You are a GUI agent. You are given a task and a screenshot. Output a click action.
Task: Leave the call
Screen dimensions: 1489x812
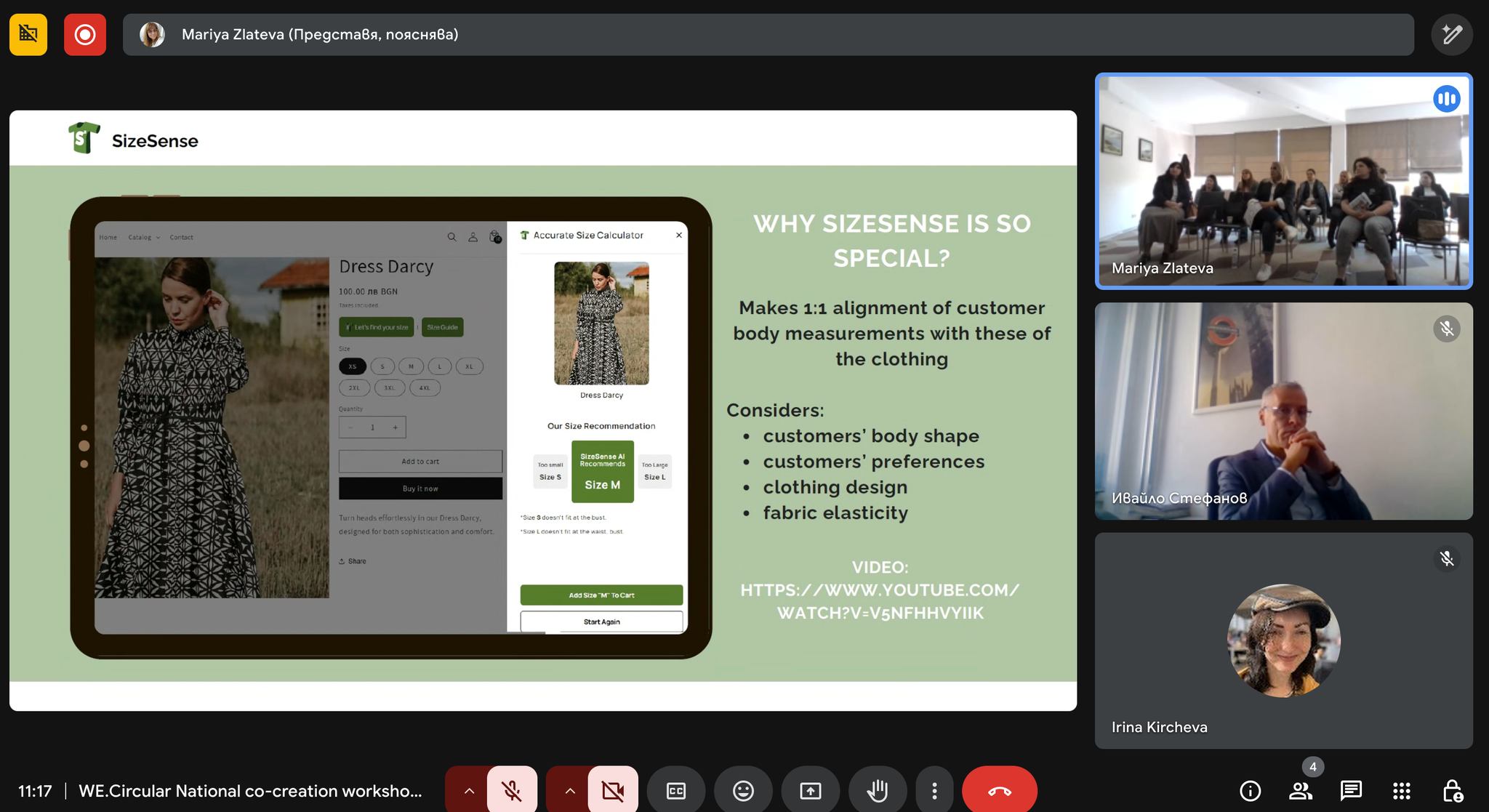pyautogui.click(x=1000, y=790)
